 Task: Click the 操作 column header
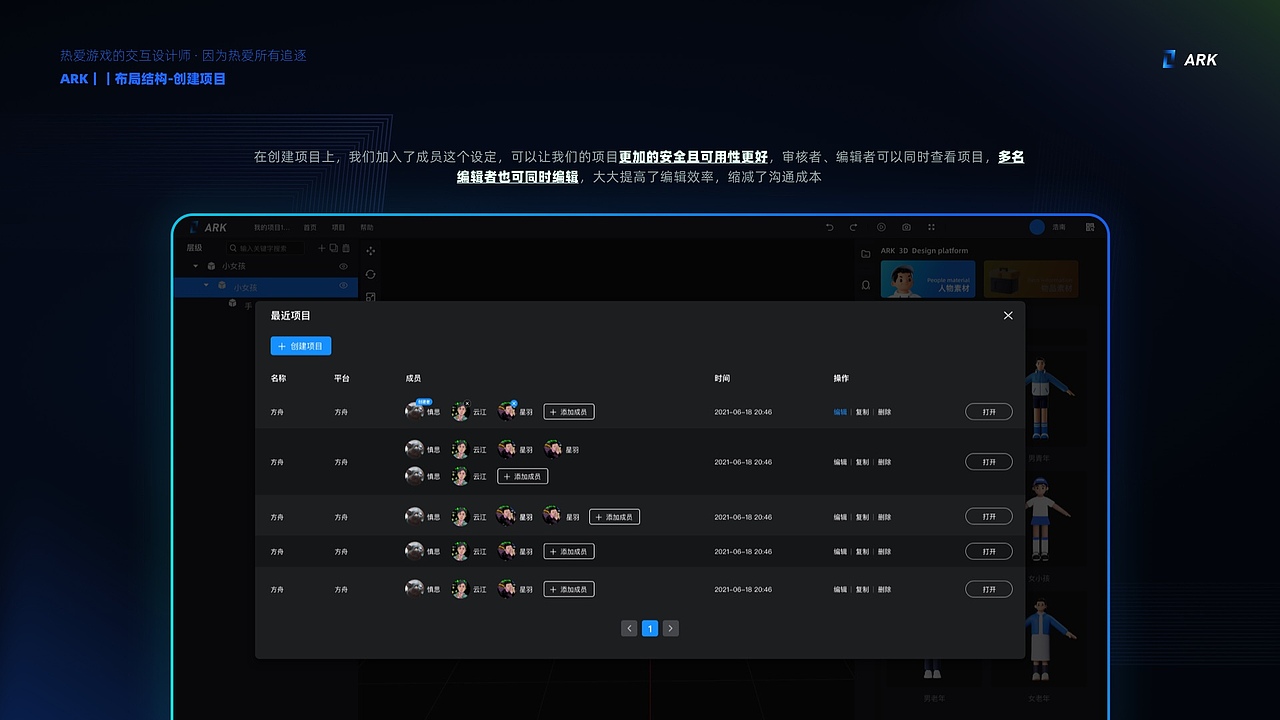coord(841,379)
